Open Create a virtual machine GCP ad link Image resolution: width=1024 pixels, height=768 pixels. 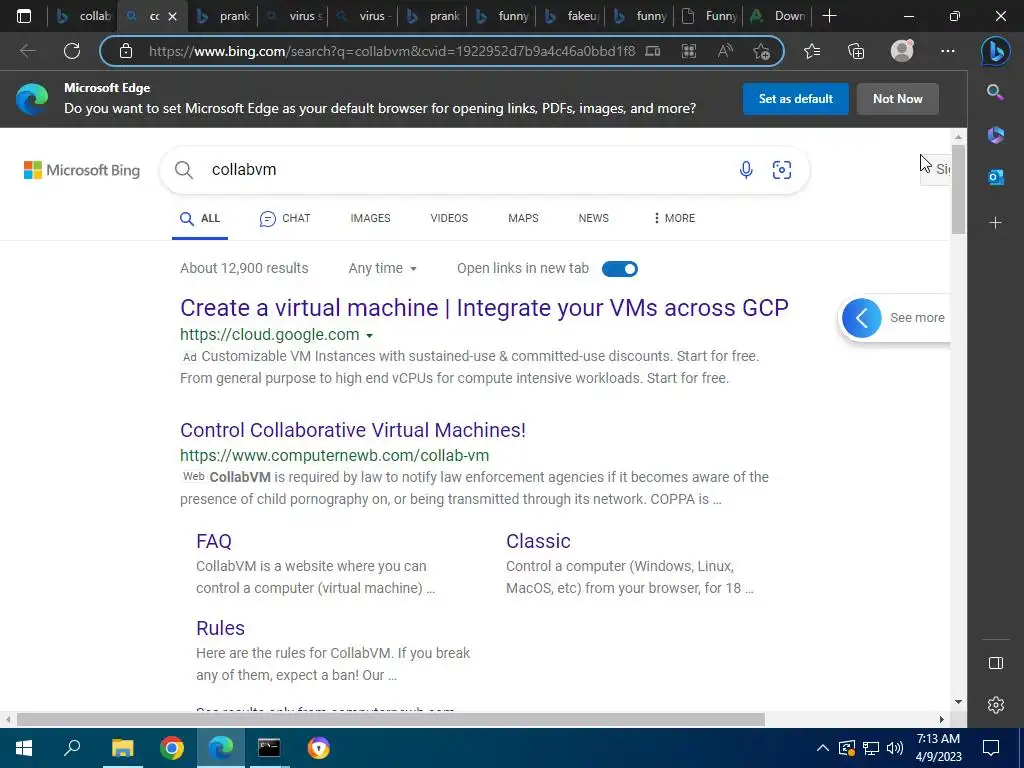(484, 308)
